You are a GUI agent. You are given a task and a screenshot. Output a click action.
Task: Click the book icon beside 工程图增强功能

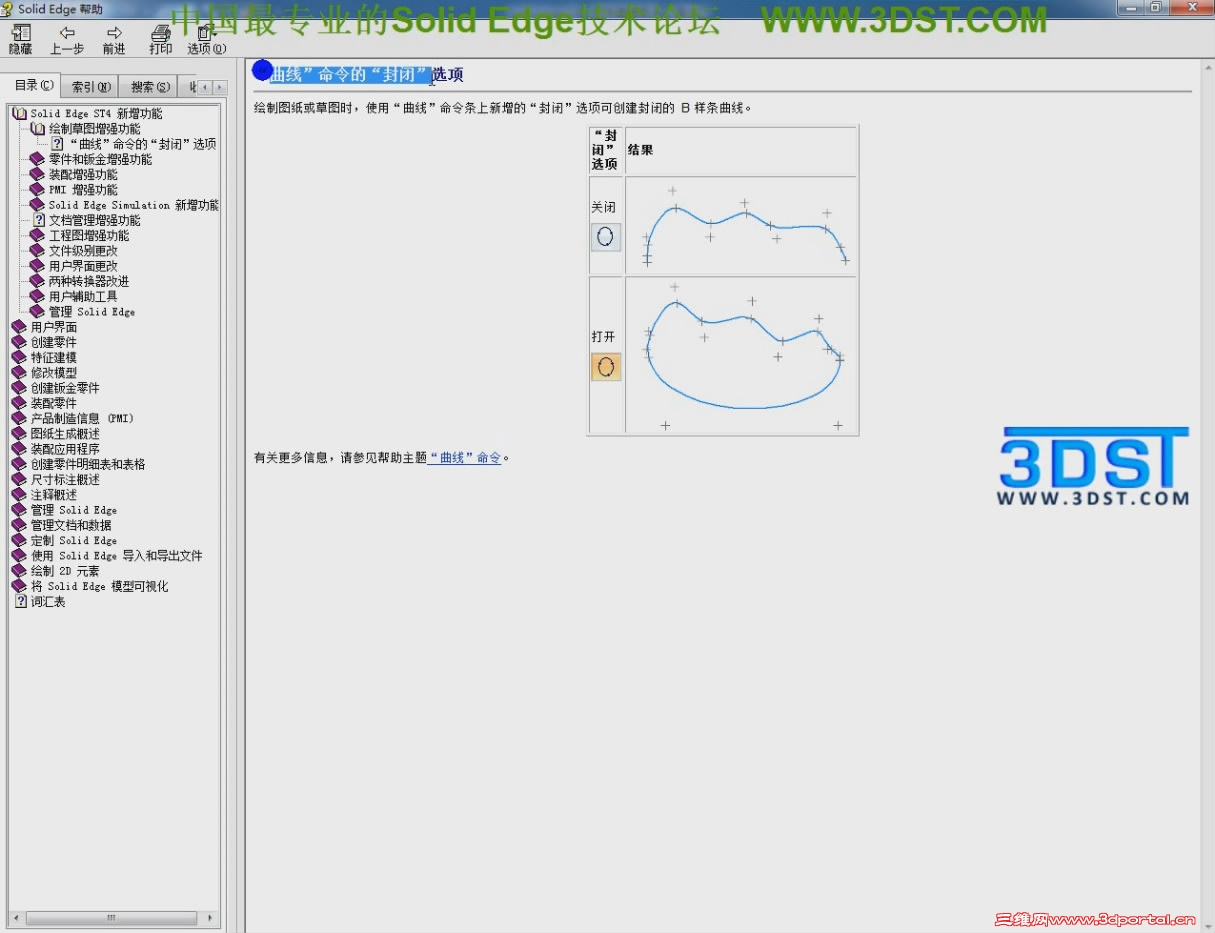pos(38,235)
